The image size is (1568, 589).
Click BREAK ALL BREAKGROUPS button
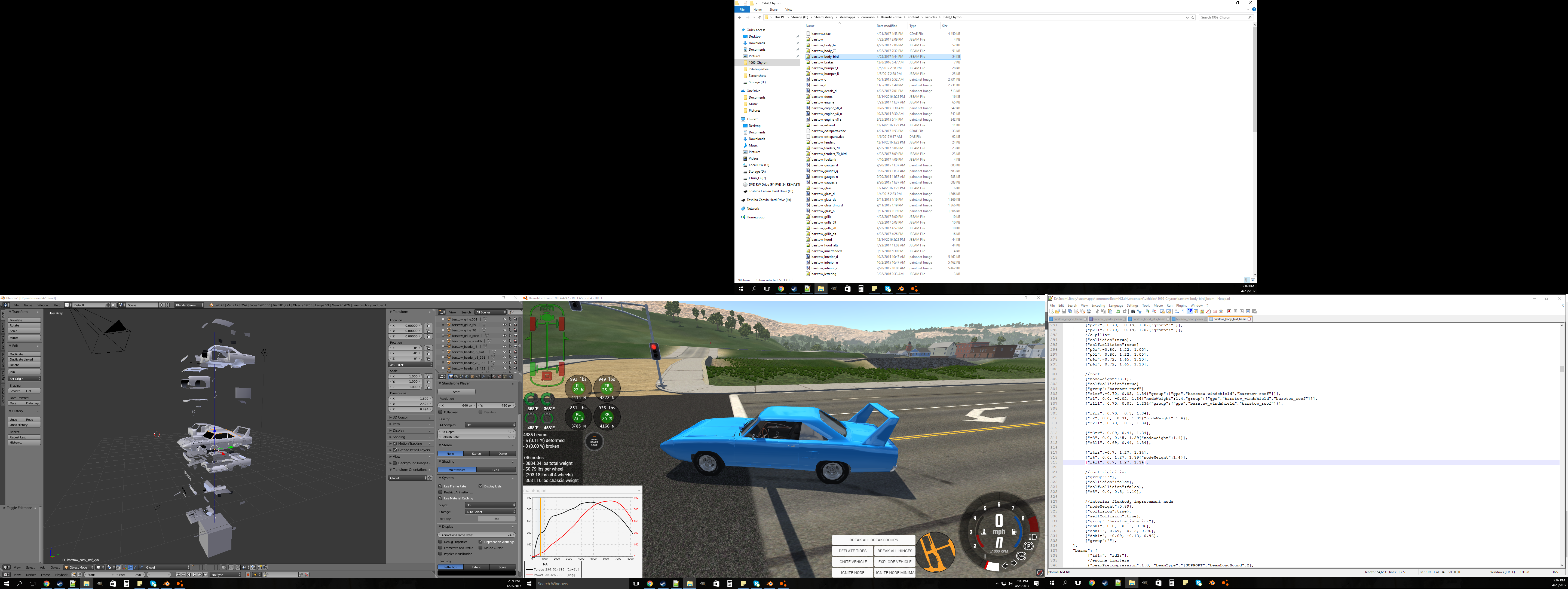(x=874, y=540)
